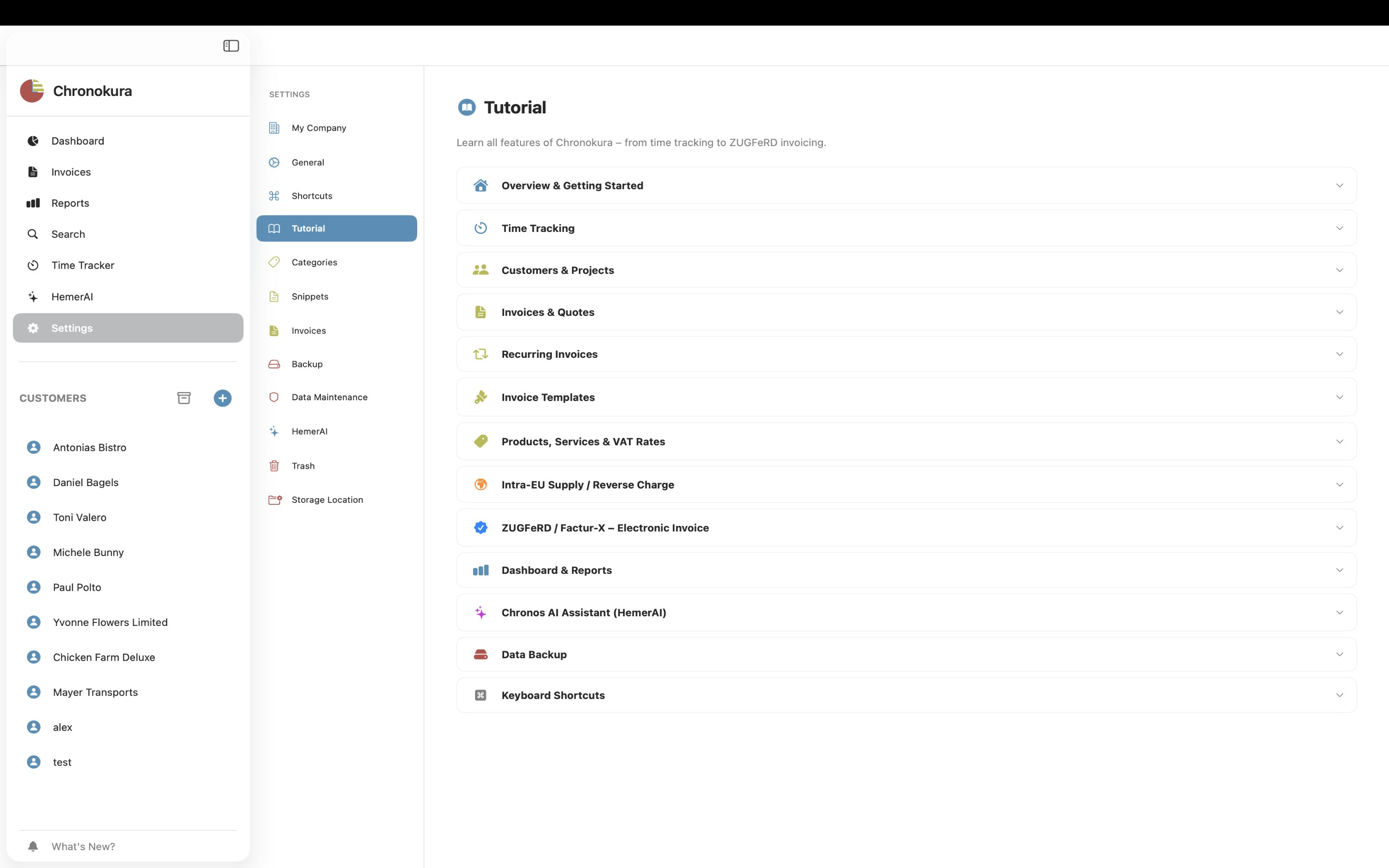Screen dimensions: 1389x868
Task: Expand Overview & Getting Started chevron
Action: (x=1339, y=186)
